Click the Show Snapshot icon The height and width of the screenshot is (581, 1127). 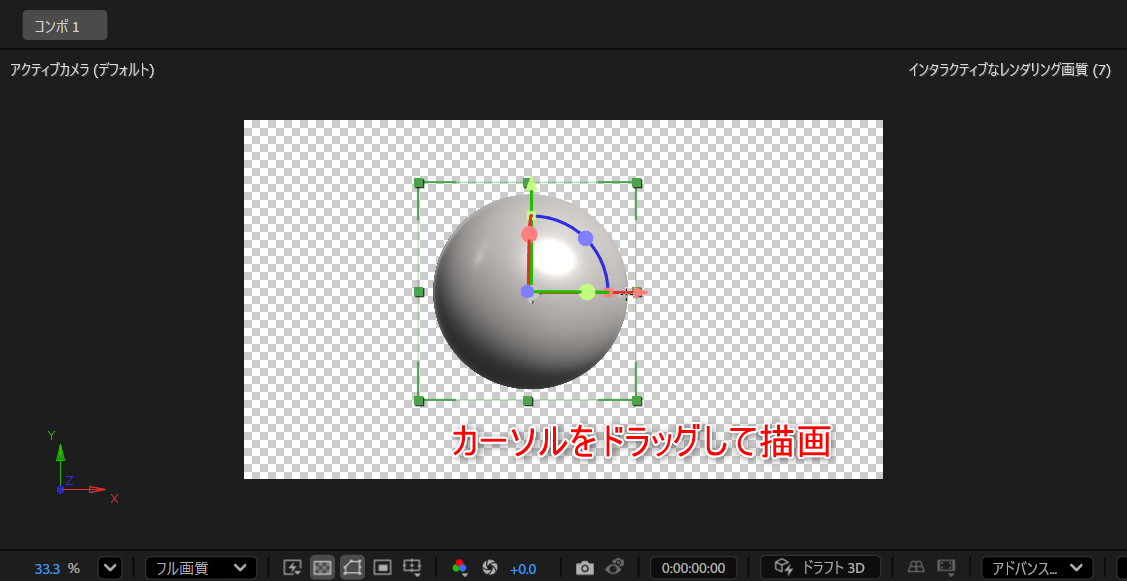tap(615, 567)
